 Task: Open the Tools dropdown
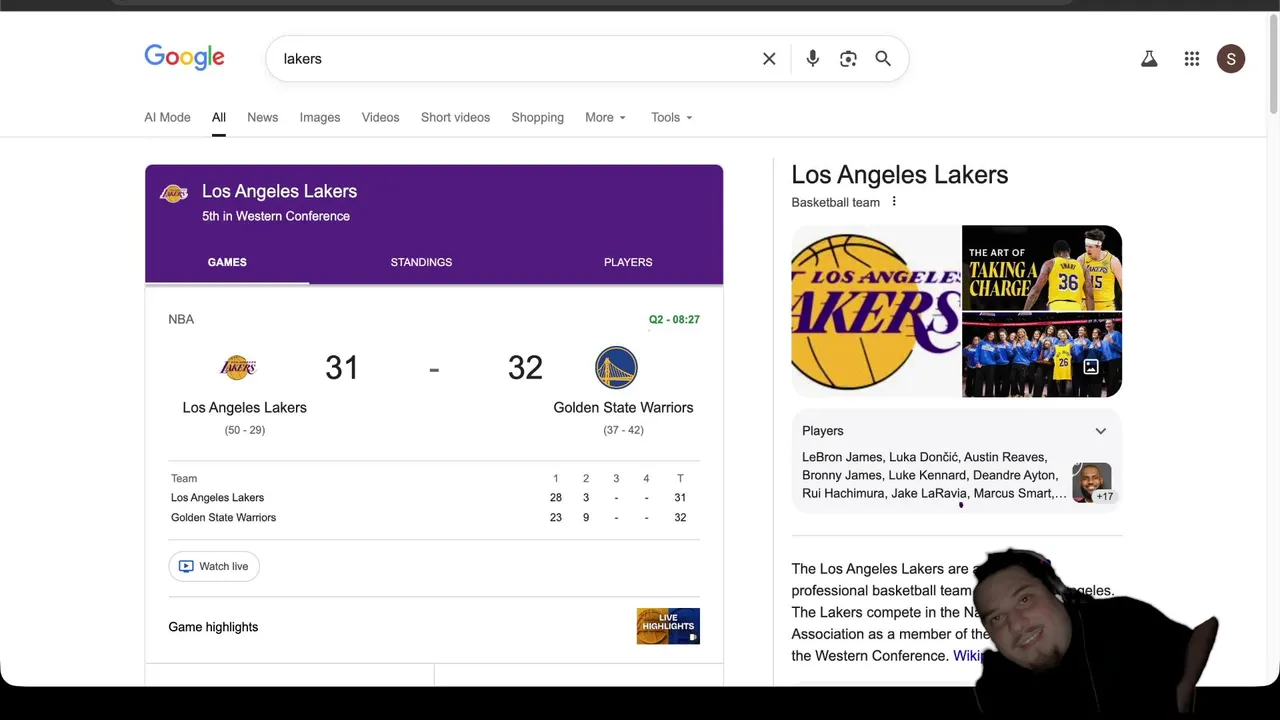[671, 117]
